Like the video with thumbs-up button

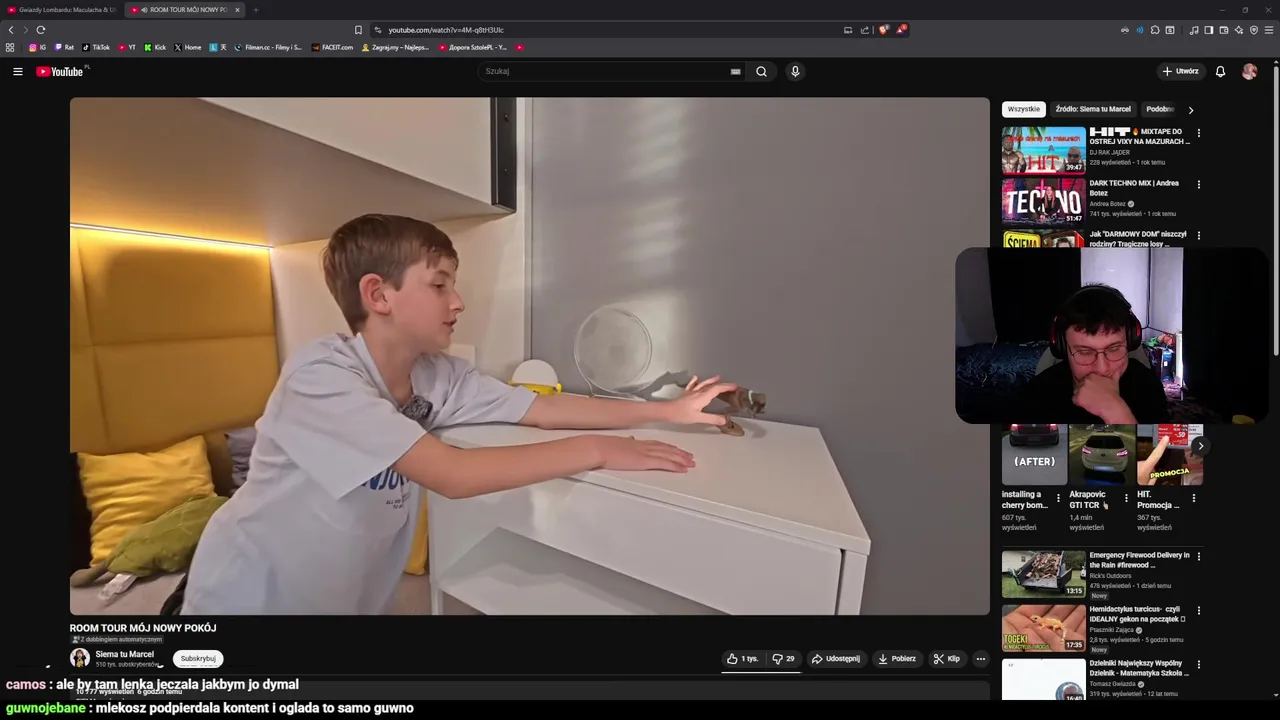click(x=743, y=659)
